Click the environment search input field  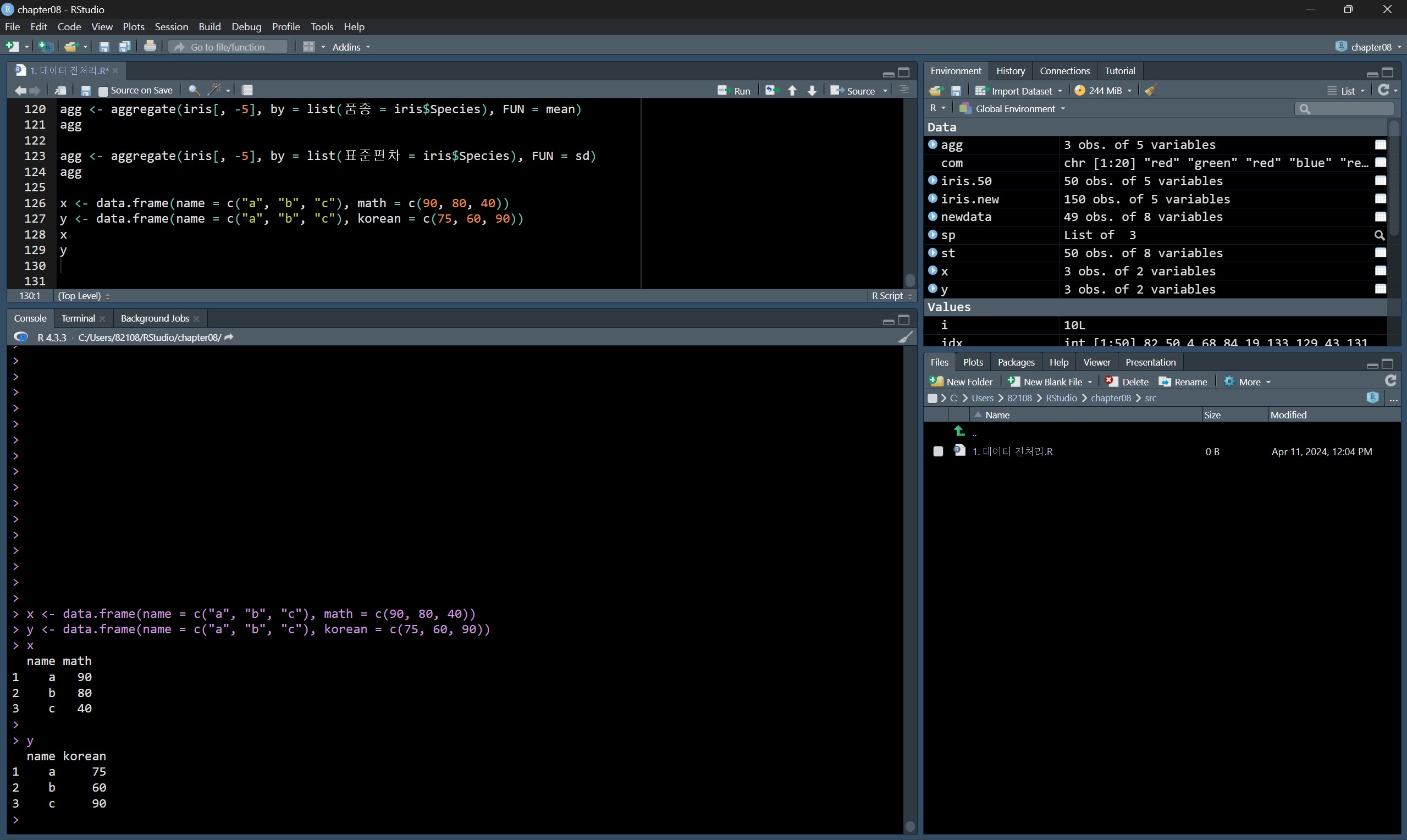tap(1348, 109)
